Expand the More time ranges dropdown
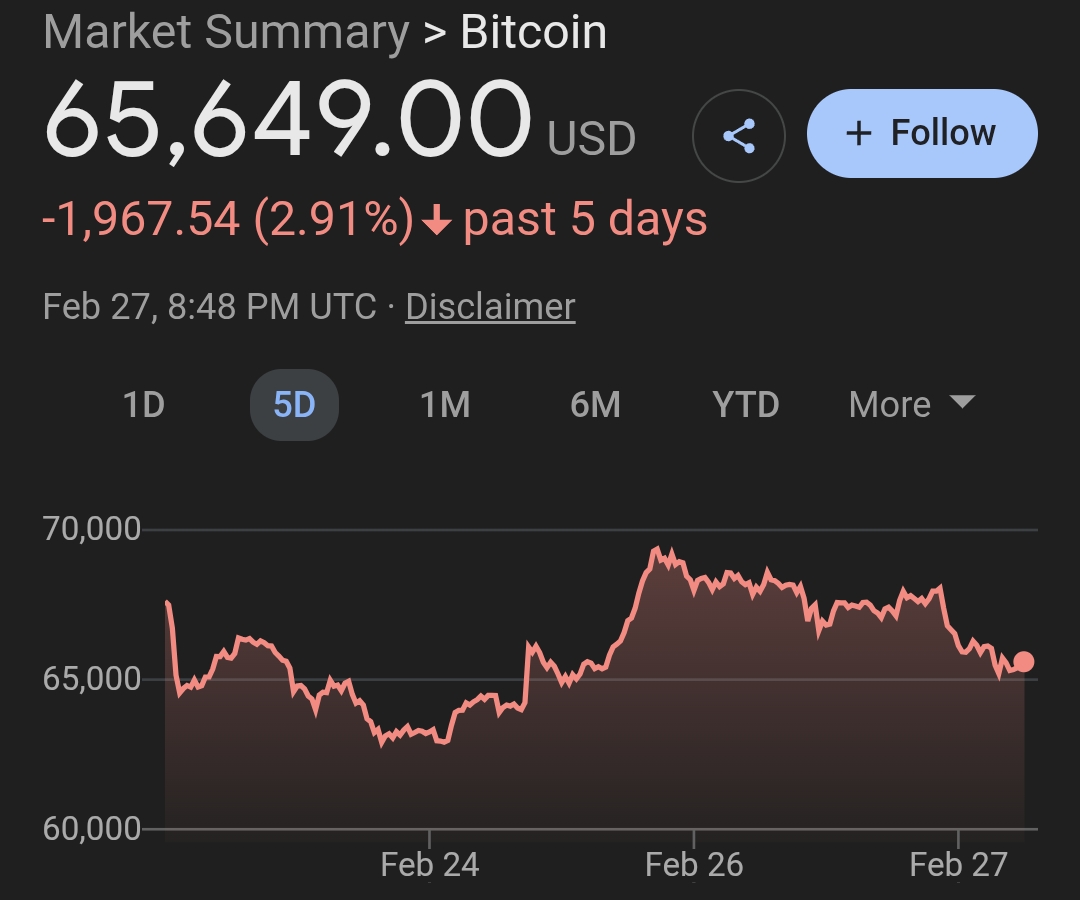Viewport: 1080px width, 900px height. pyautogui.click(x=910, y=405)
